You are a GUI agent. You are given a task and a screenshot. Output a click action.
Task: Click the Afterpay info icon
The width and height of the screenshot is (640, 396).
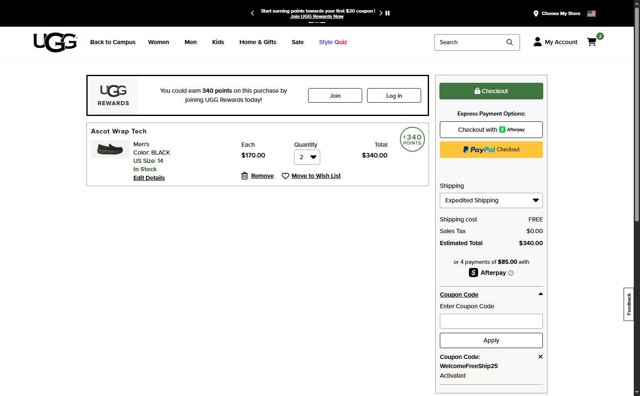pos(511,273)
